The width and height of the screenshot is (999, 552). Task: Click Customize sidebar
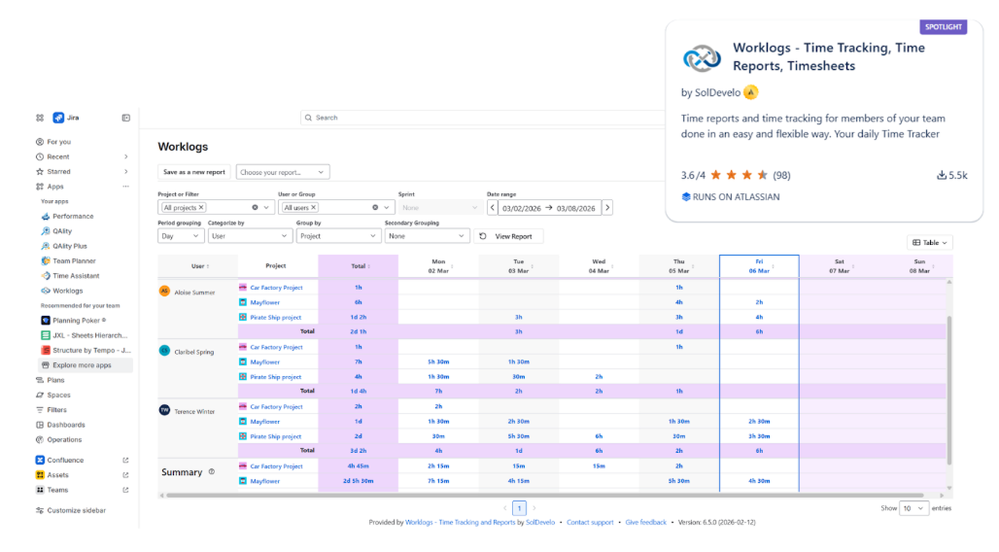71,511
